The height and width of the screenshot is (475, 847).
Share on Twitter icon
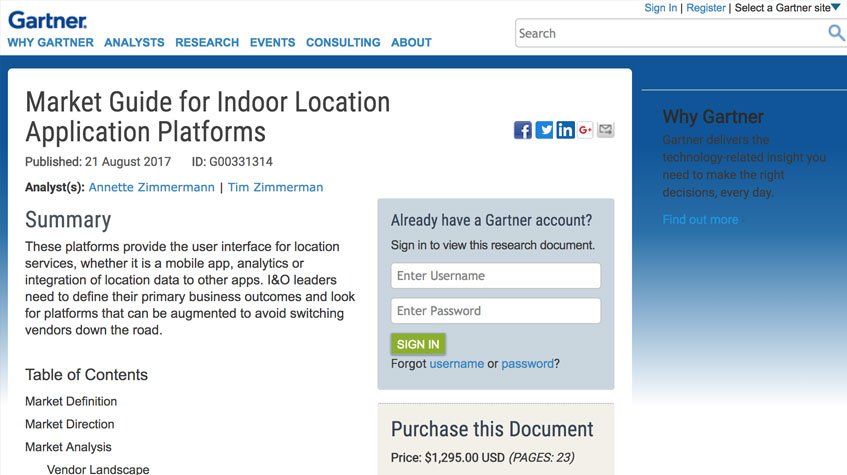click(544, 130)
